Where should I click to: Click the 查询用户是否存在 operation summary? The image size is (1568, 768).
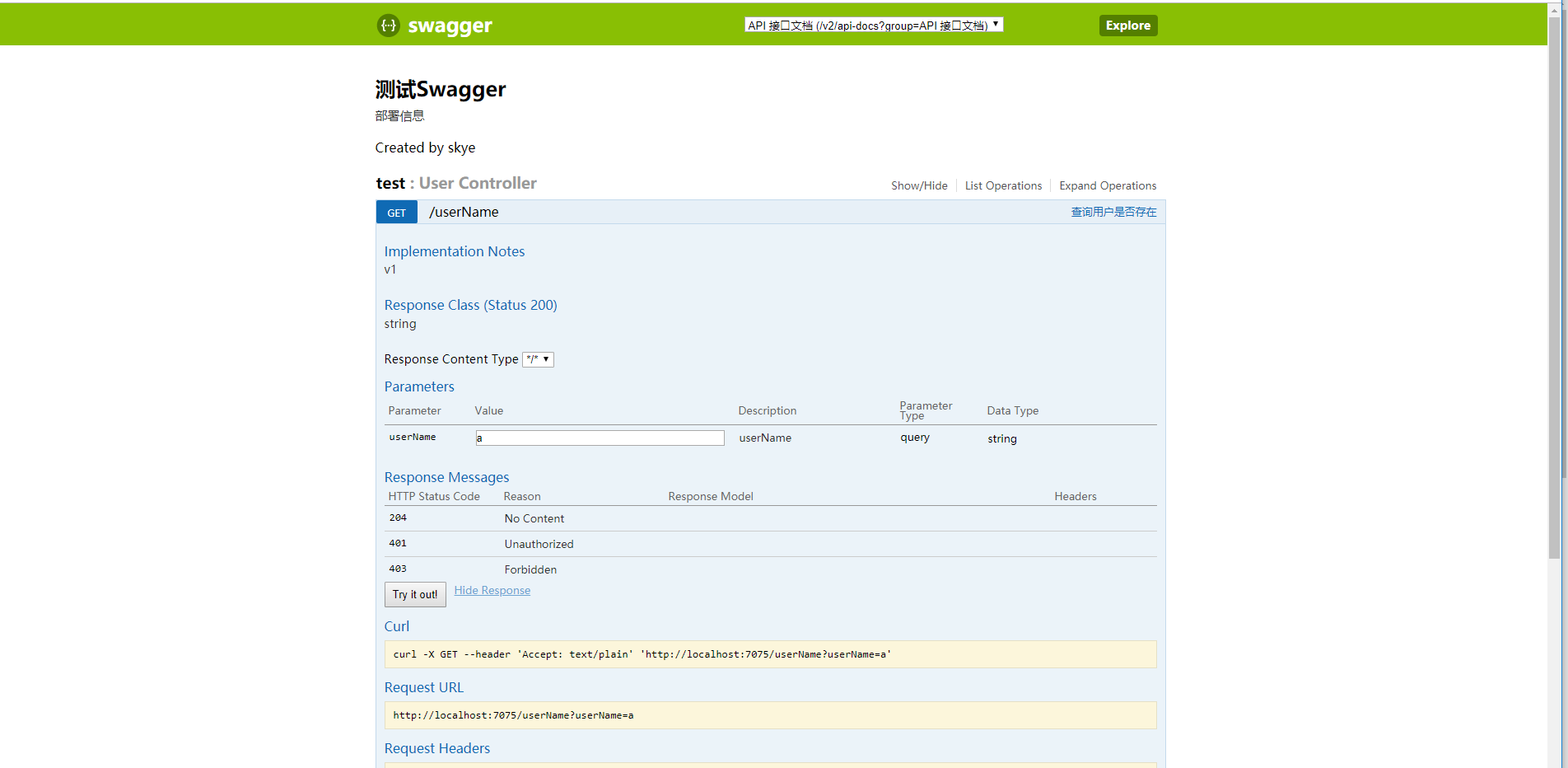click(1113, 212)
